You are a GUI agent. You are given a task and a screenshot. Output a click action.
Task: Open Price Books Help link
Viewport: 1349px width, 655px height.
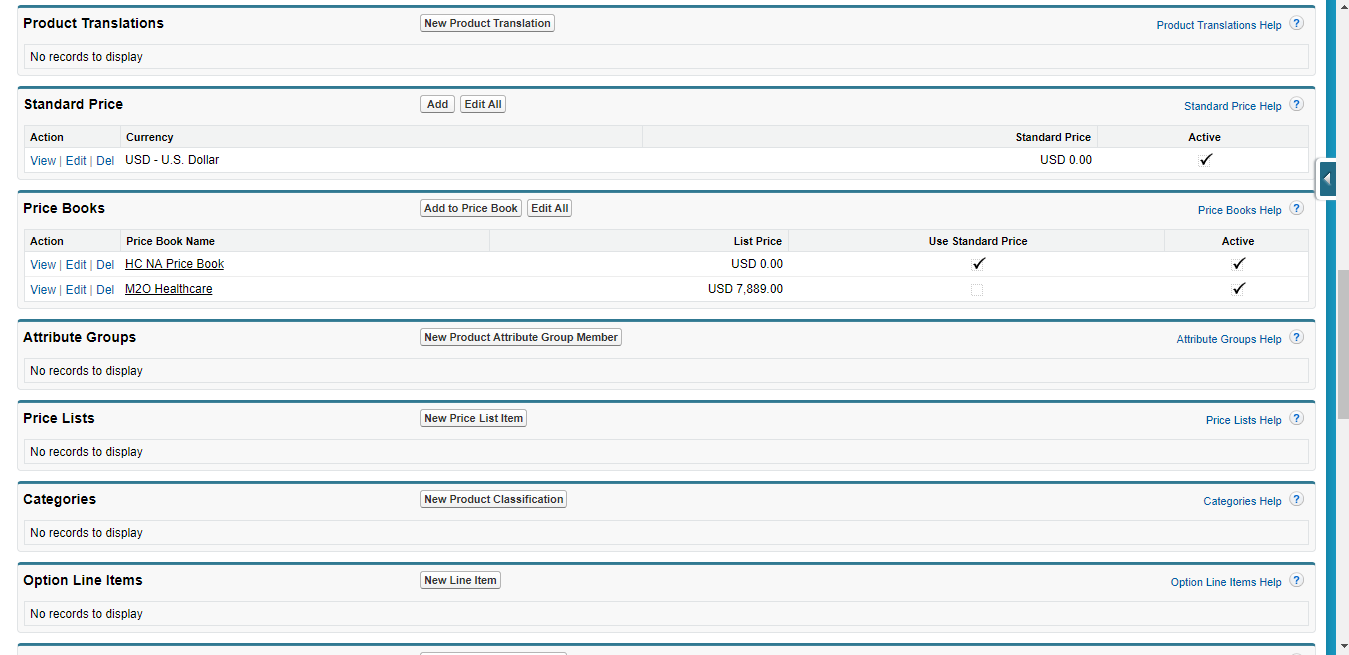click(x=1240, y=210)
